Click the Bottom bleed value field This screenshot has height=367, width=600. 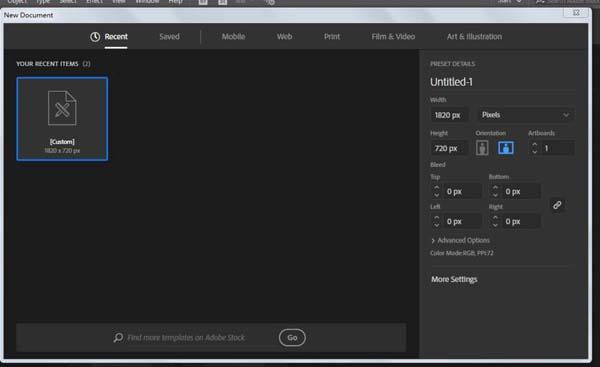(x=521, y=191)
